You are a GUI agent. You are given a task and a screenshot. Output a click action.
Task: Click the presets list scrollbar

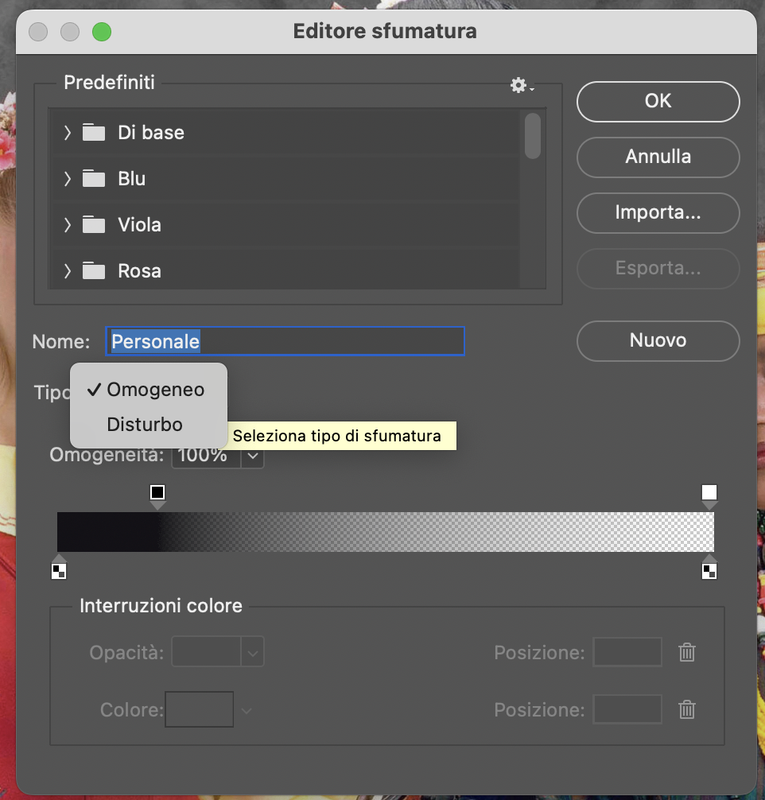coord(532,136)
